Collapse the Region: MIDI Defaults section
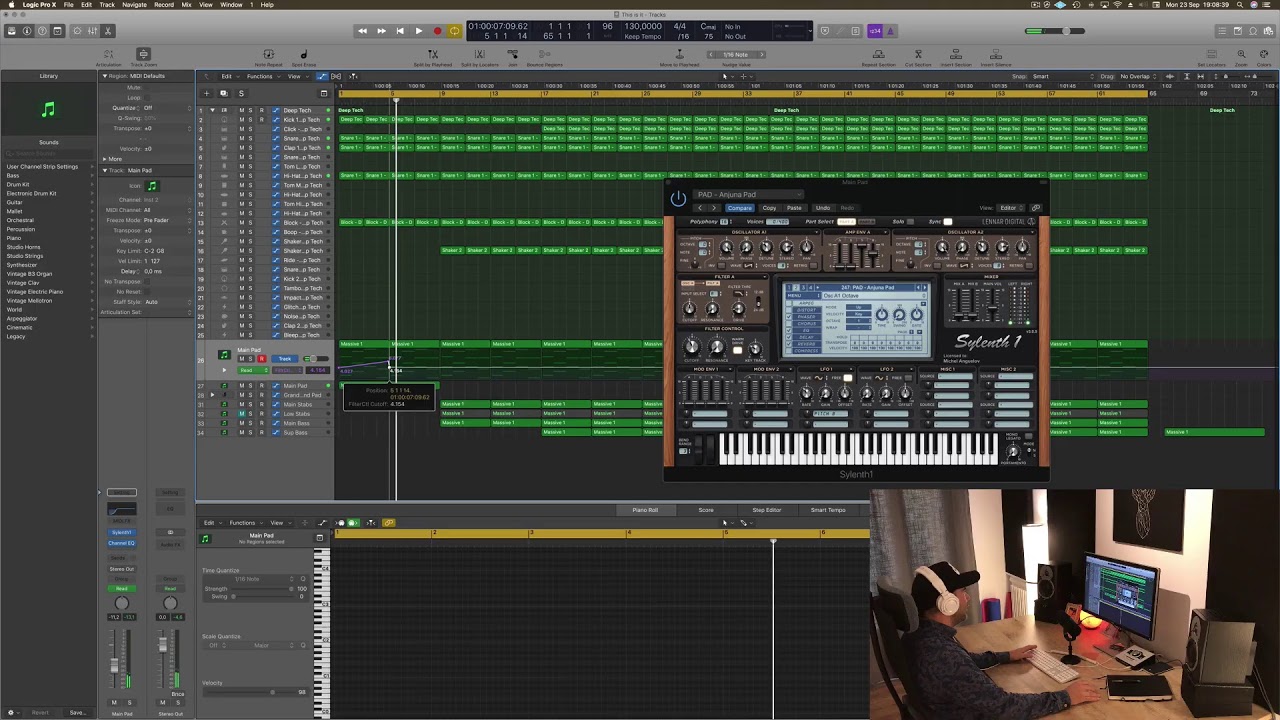Viewport: 1280px width, 720px height. (104, 76)
